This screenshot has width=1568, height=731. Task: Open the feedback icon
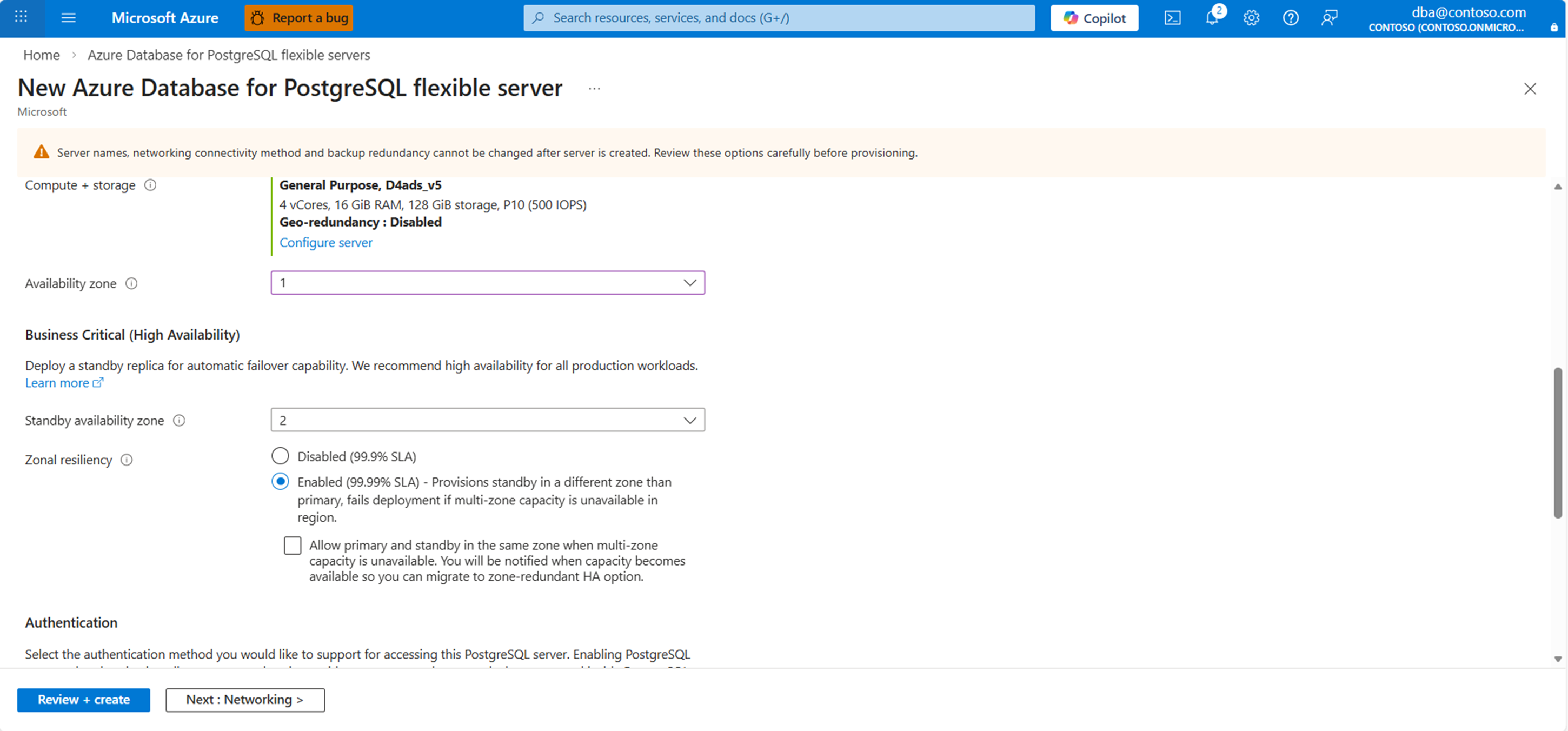[x=1330, y=18]
